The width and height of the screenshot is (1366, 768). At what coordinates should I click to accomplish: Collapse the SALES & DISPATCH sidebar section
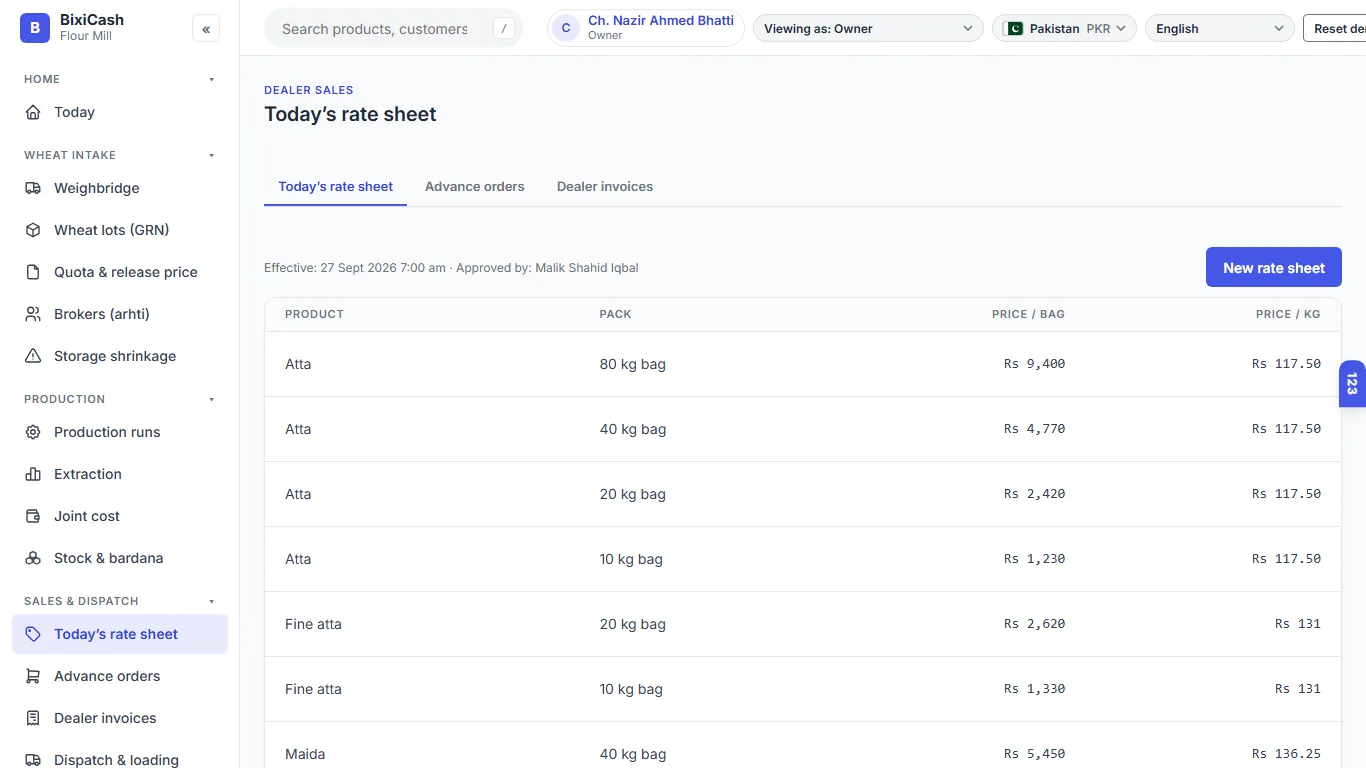point(211,601)
